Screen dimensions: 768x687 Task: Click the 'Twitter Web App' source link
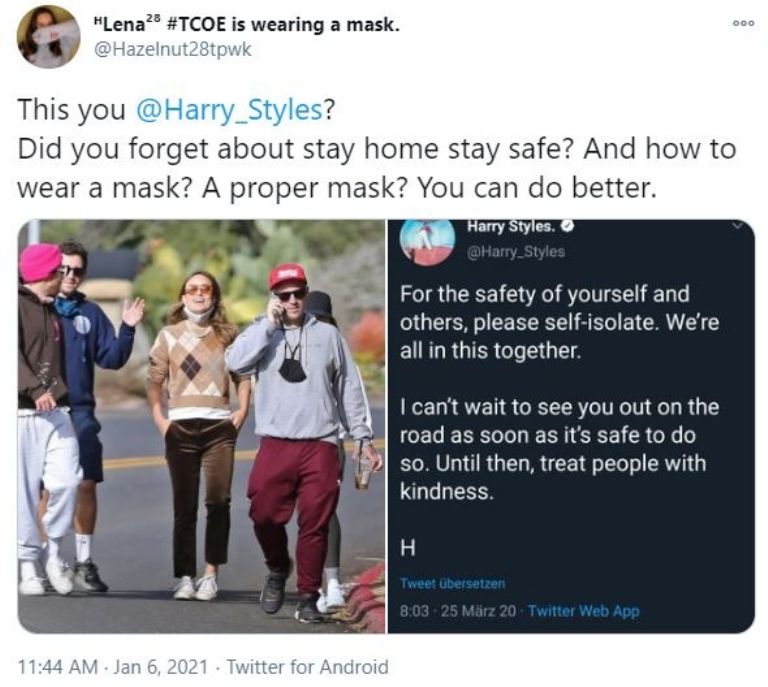[x=584, y=611]
